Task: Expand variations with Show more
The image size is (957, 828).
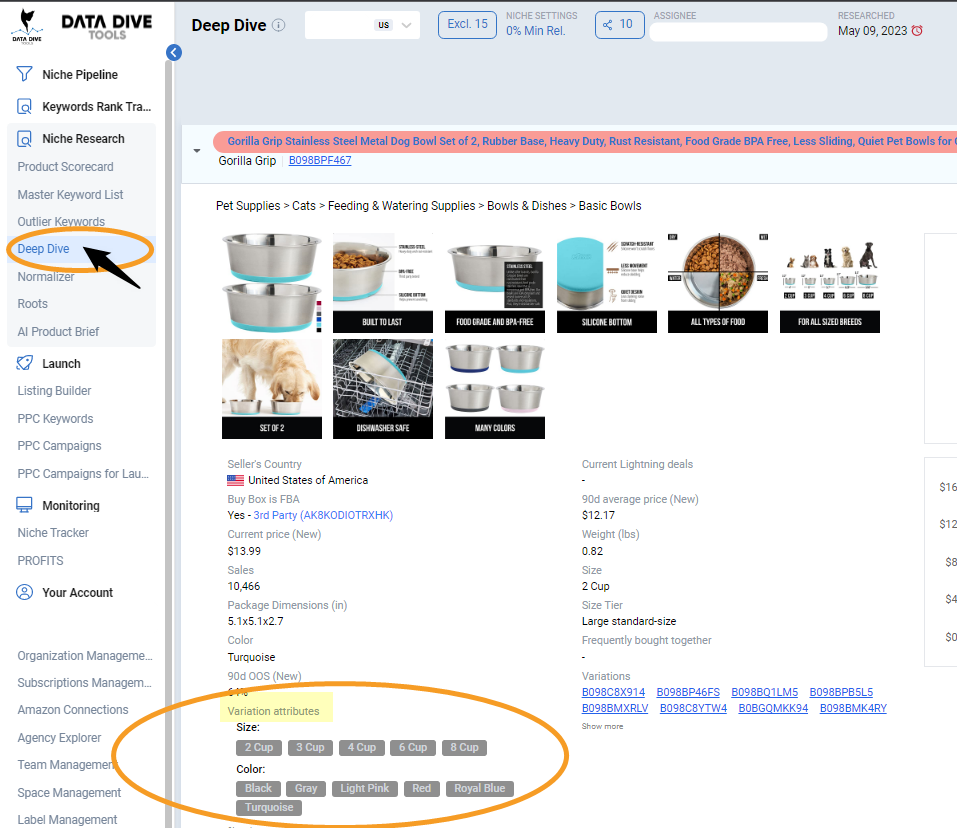Action: [602, 726]
